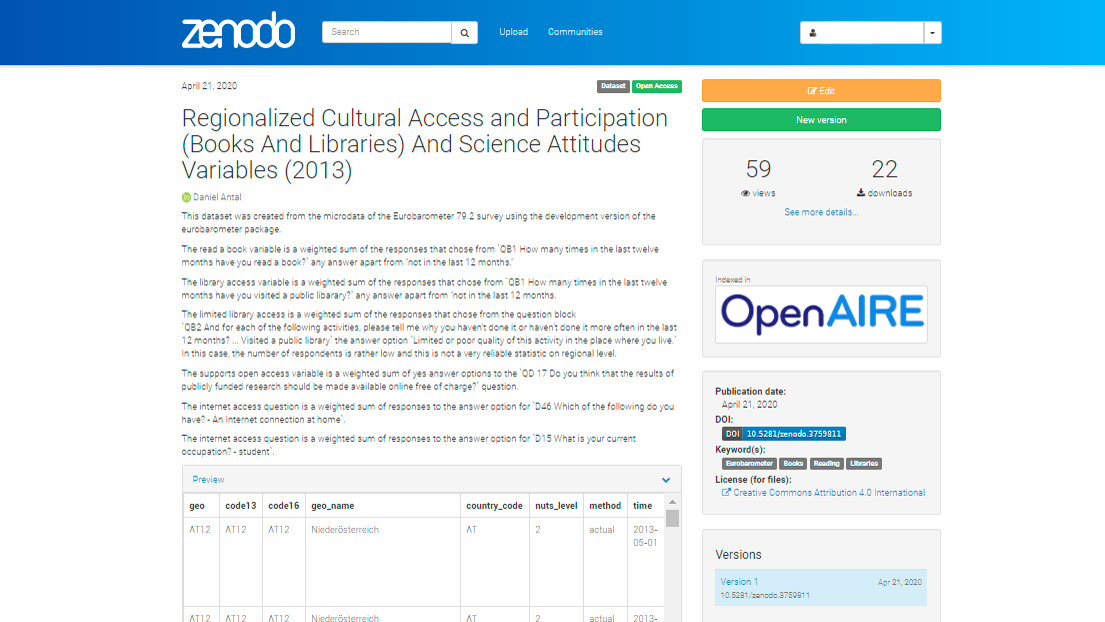This screenshot has width=1105, height=622.
Task: Select the Reading keyword tag
Action: click(826, 464)
